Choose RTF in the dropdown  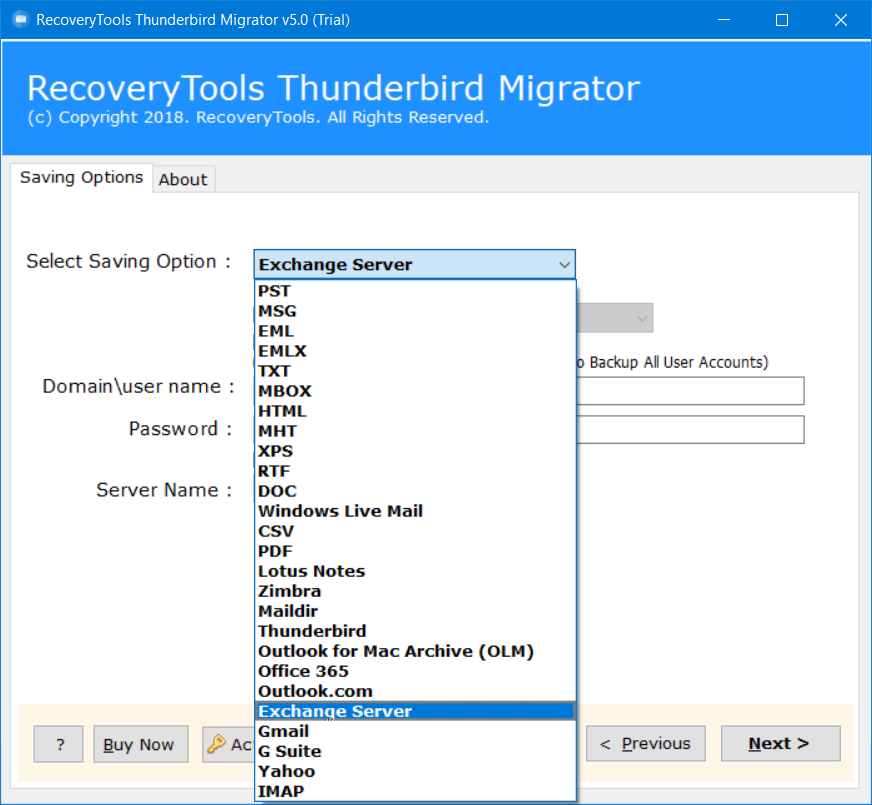click(415, 471)
